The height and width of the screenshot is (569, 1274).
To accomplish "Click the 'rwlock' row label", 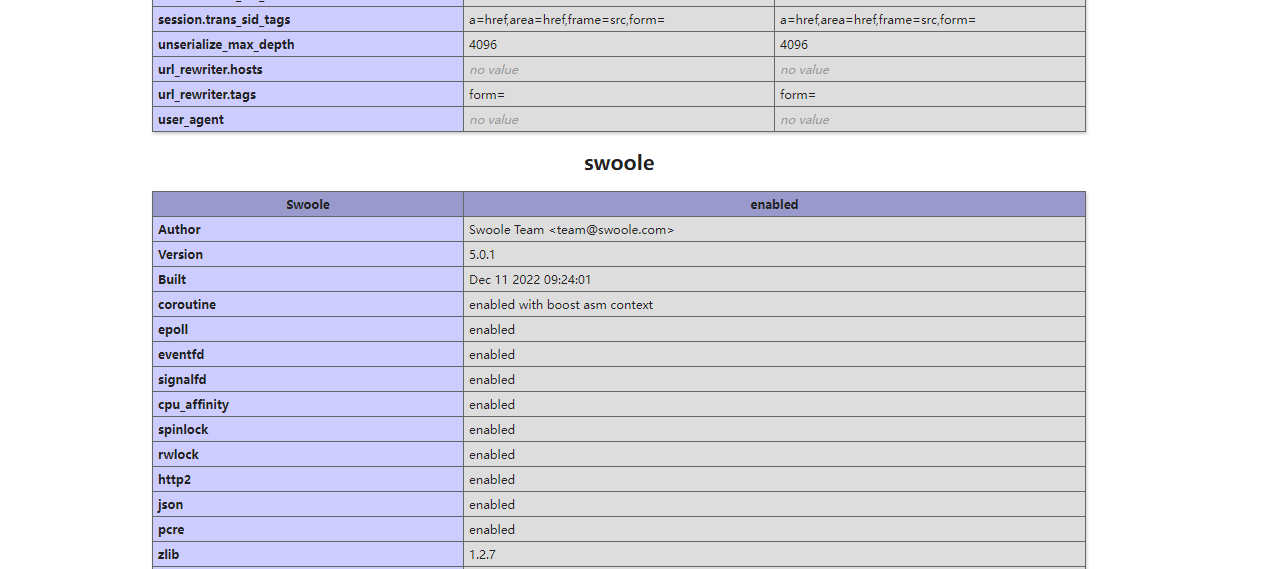I will pos(178,454).
